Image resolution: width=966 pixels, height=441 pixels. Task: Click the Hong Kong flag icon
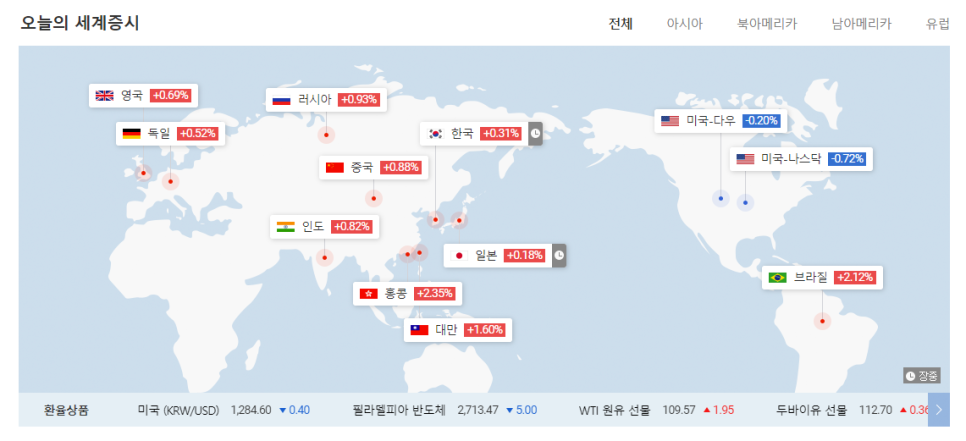[368, 294]
